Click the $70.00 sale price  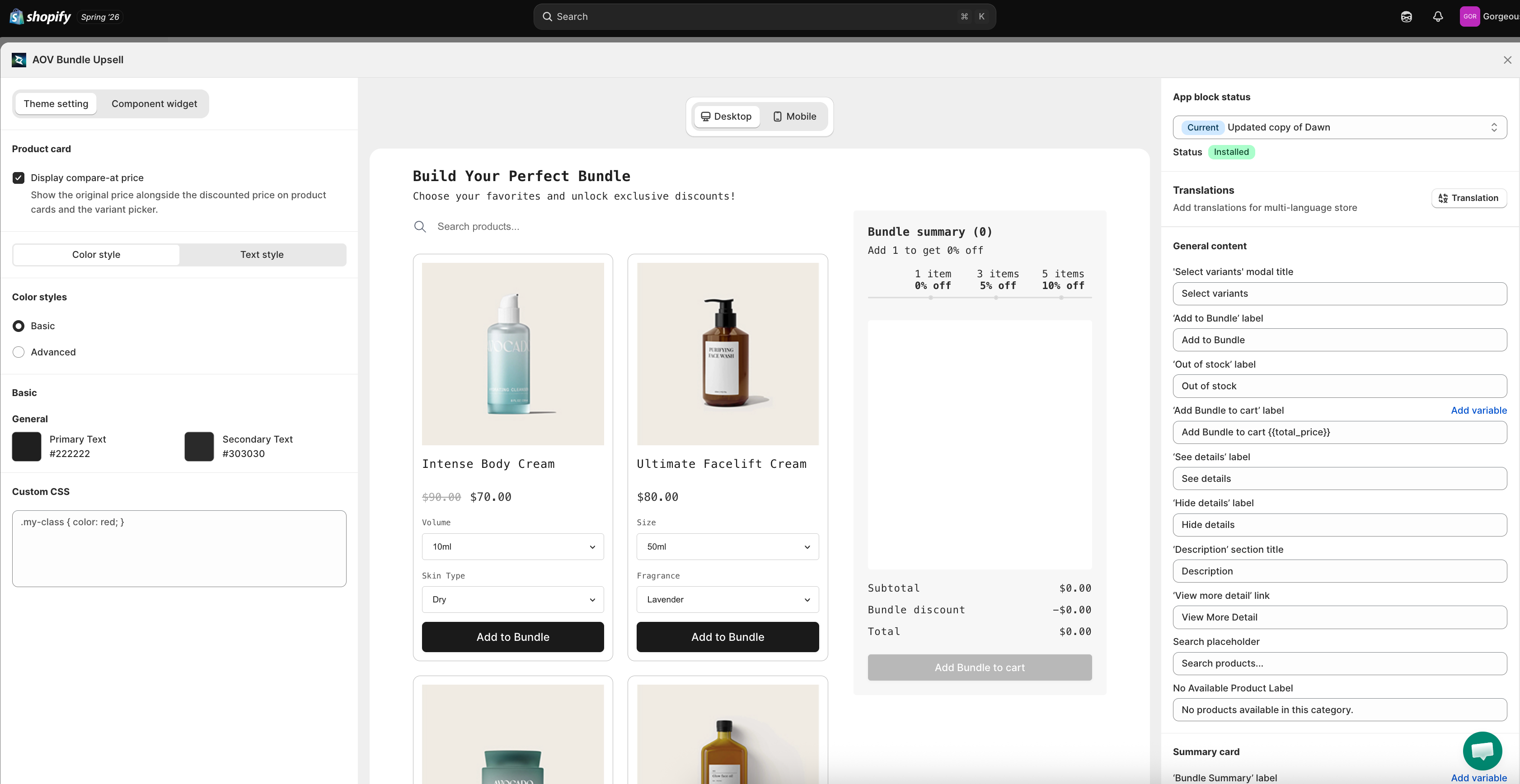(x=490, y=497)
